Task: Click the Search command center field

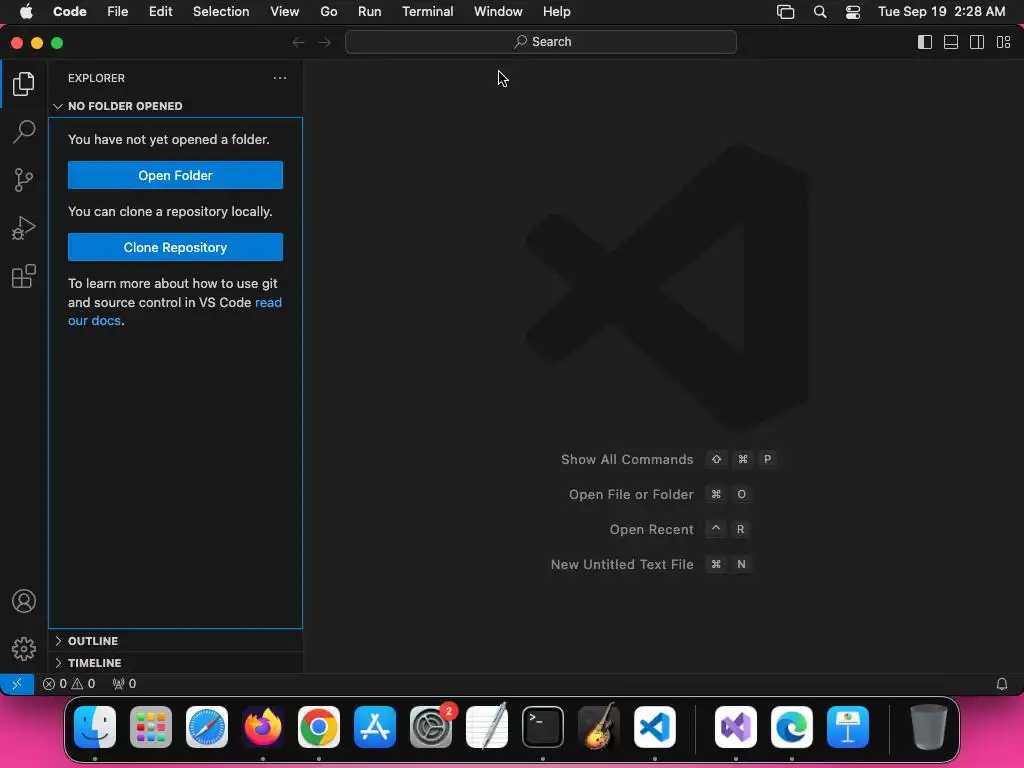Action: 541,42
